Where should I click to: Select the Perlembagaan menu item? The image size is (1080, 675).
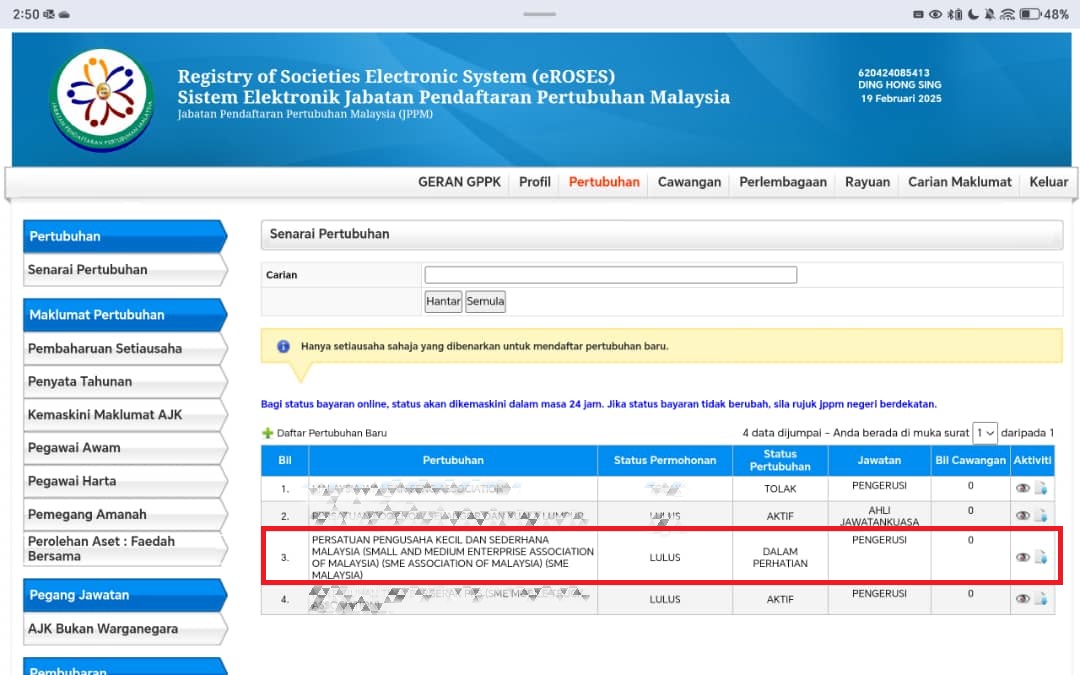(x=782, y=182)
